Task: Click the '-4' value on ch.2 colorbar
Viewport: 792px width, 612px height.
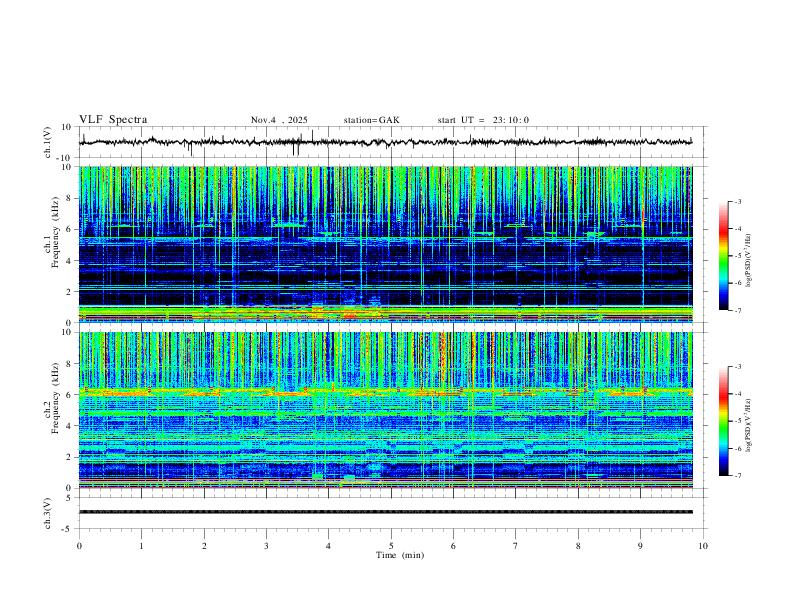Action: click(x=737, y=394)
